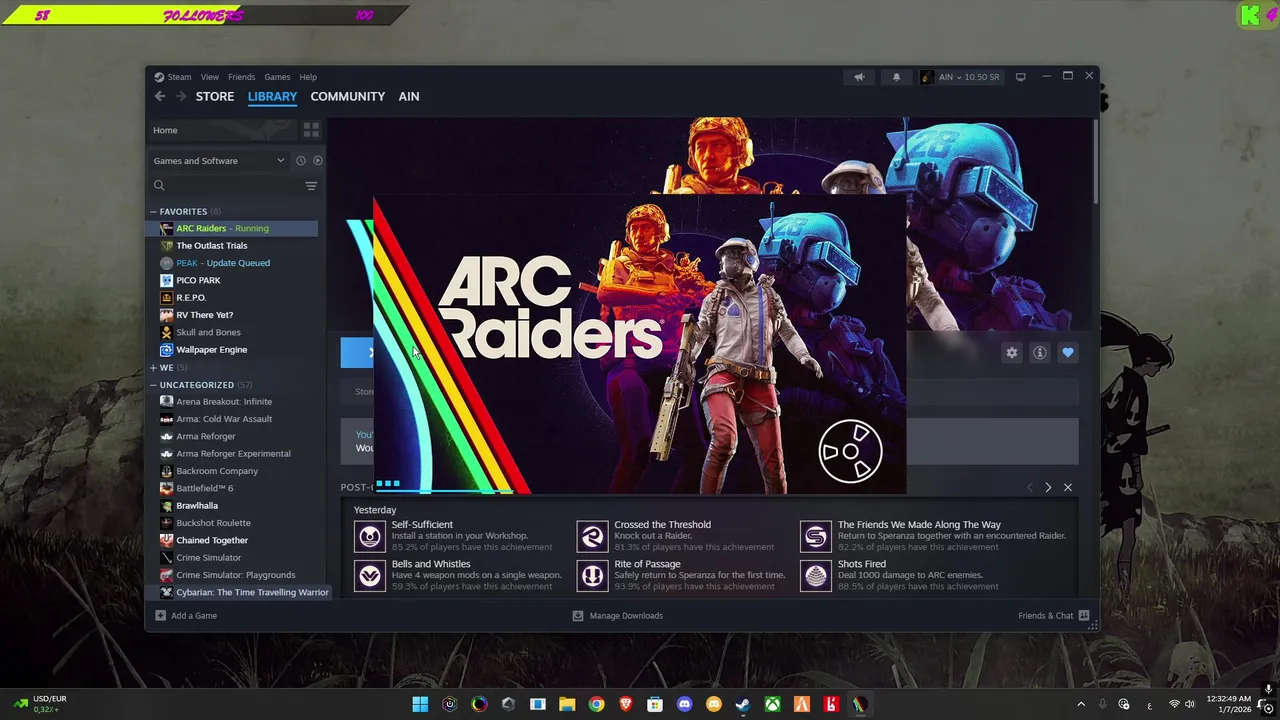The image size is (1280, 720).
Task: Open the Help menu
Action: coord(308,77)
